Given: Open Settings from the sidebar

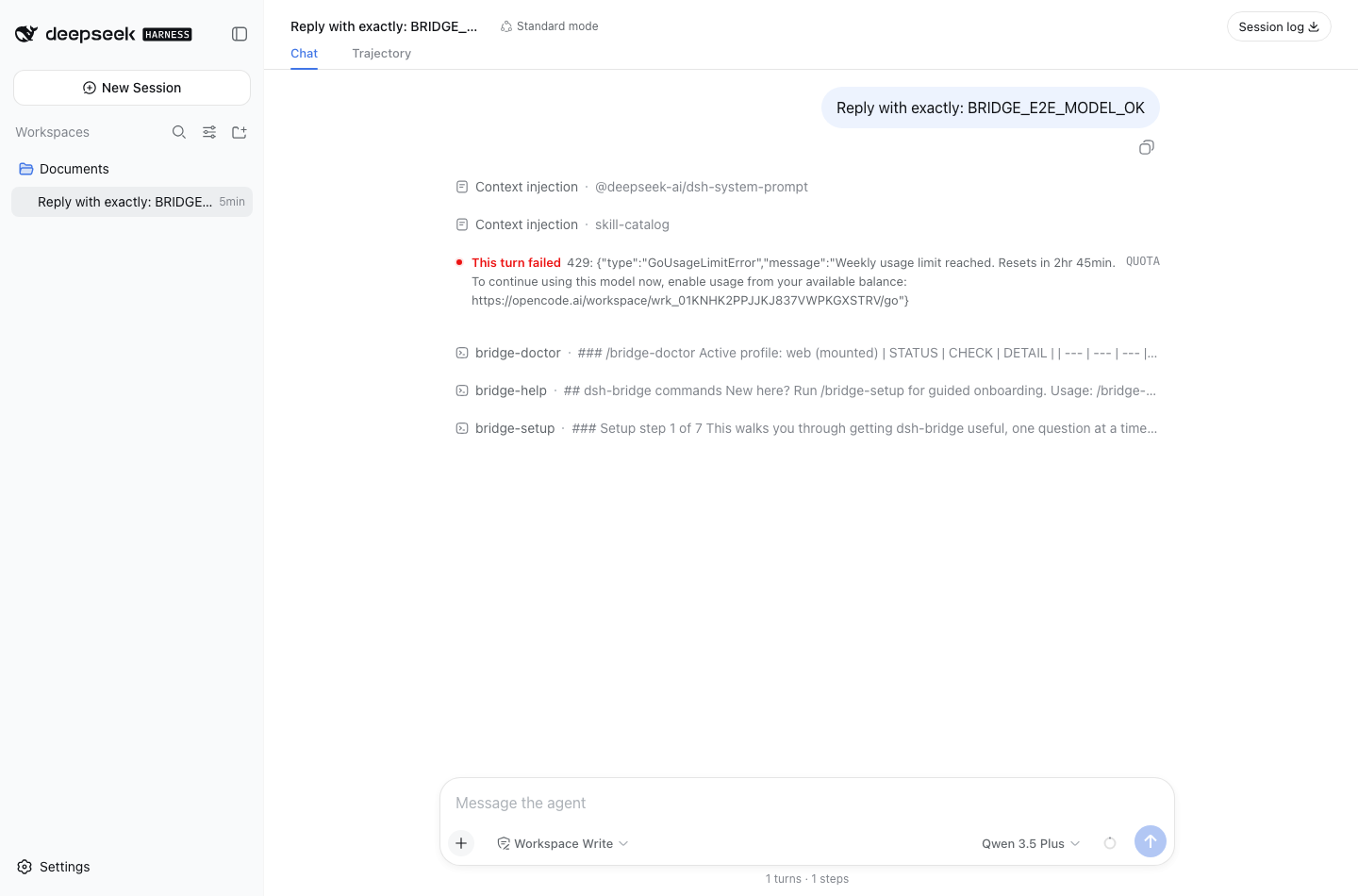Looking at the screenshot, I should coord(54,867).
